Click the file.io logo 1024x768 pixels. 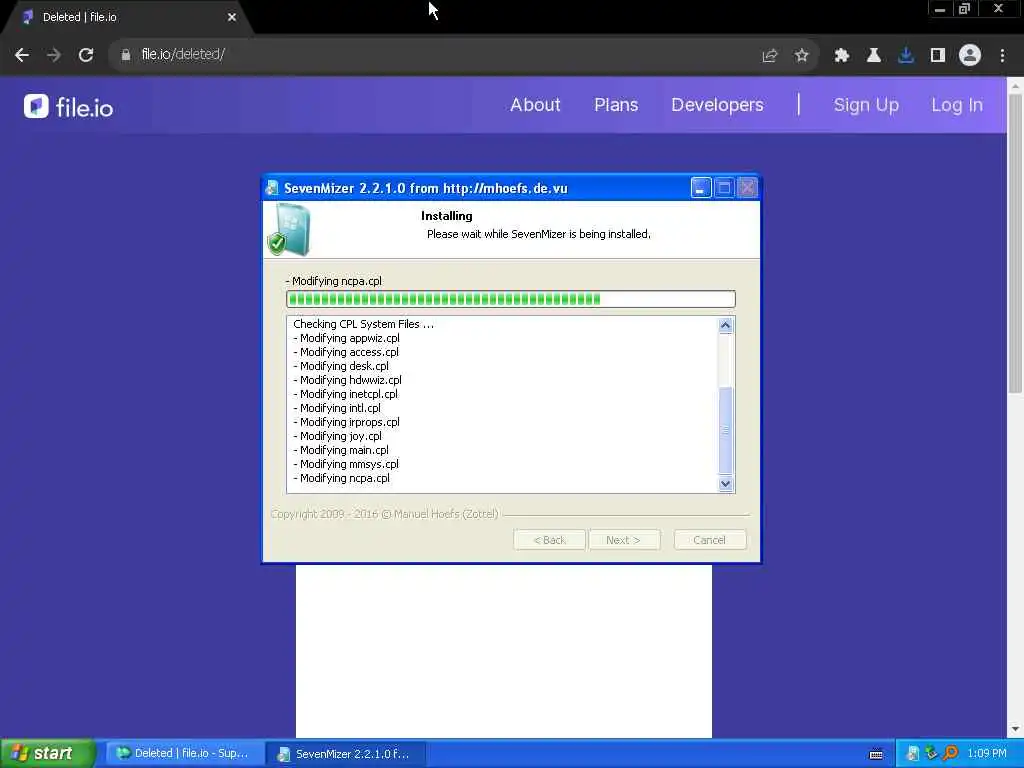coord(69,106)
